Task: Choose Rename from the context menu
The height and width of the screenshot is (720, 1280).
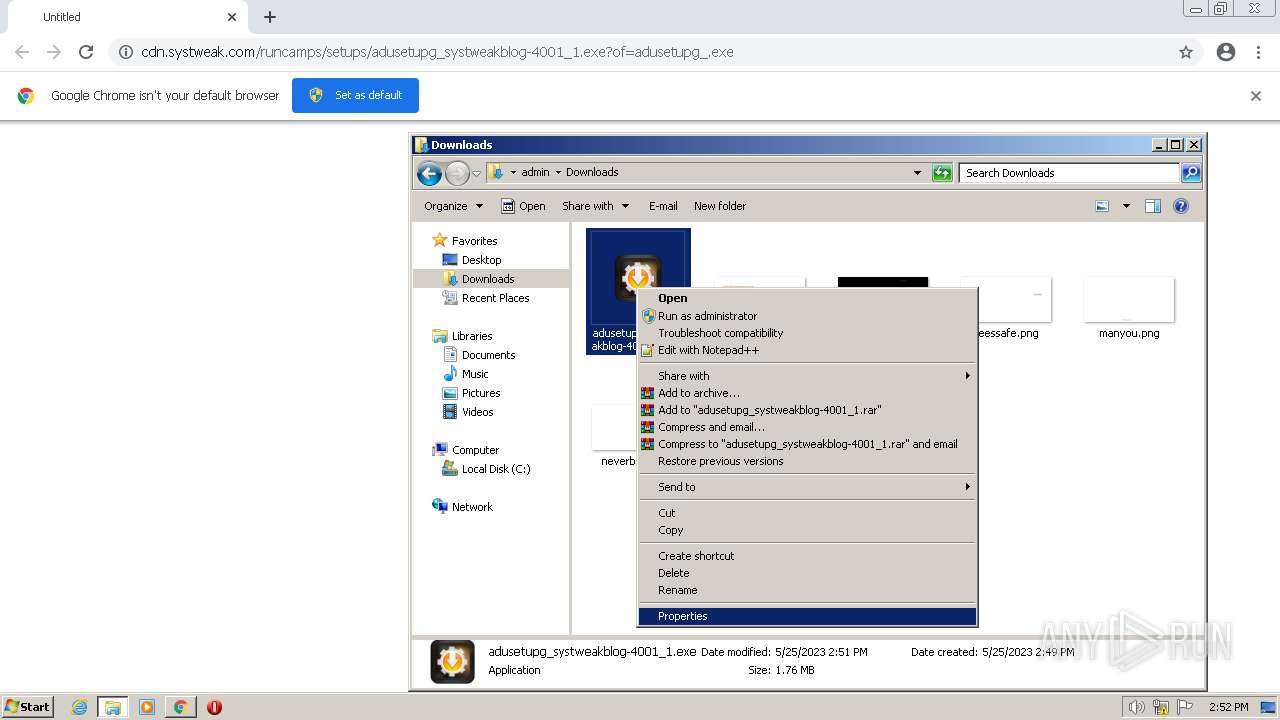Action: click(807, 590)
